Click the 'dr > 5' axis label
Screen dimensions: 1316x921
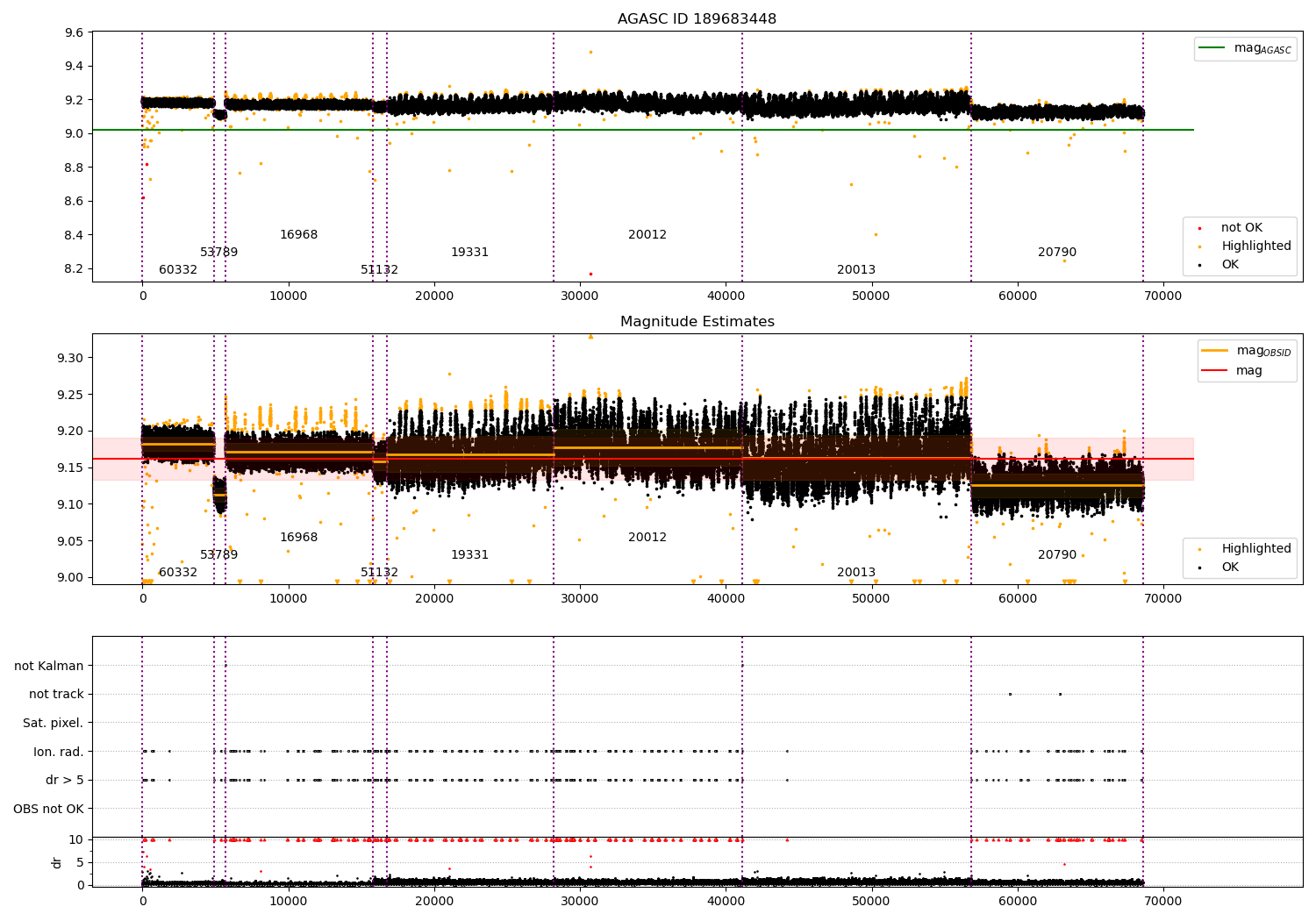pos(65,780)
